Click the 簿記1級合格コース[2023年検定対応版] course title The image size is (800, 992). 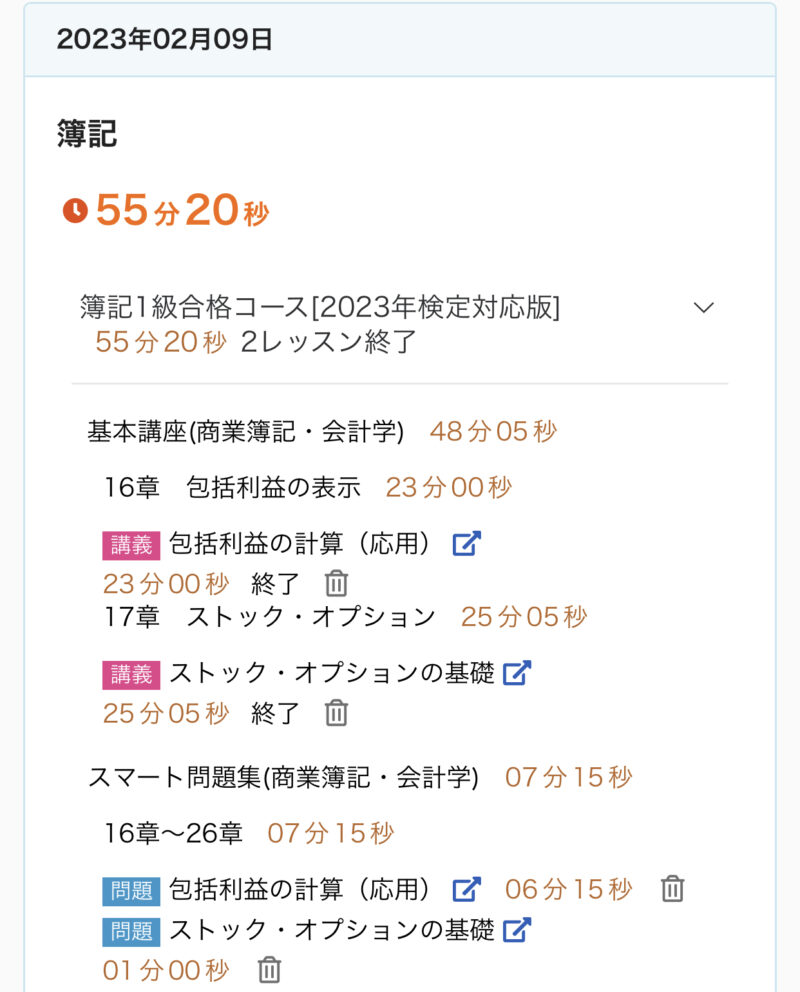click(x=320, y=308)
